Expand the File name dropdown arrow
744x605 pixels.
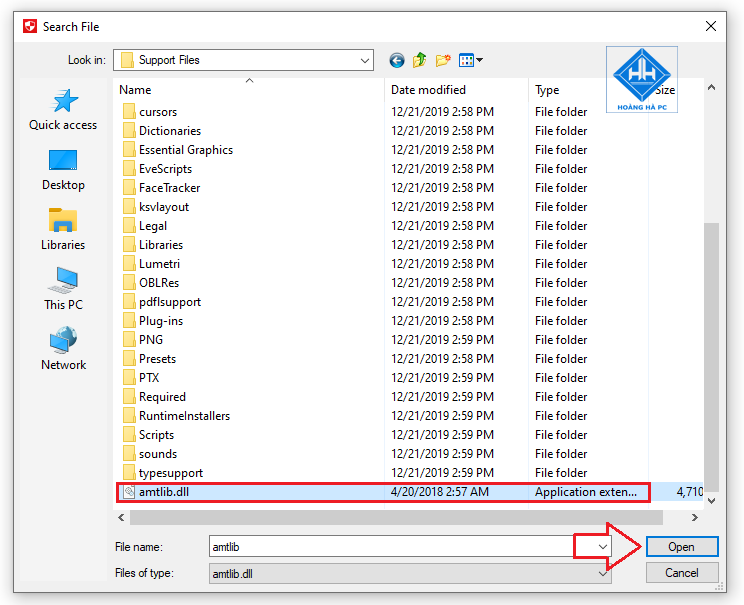pos(603,547)
